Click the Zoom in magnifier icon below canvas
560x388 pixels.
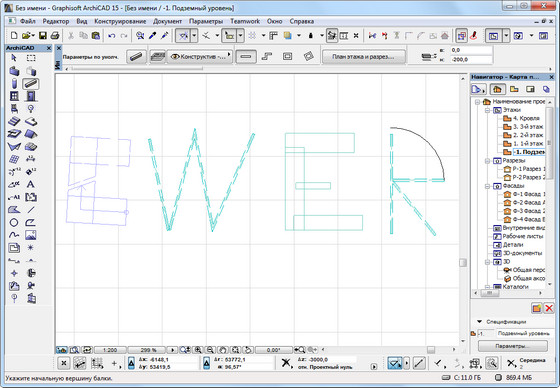click(x=198, y=350)
